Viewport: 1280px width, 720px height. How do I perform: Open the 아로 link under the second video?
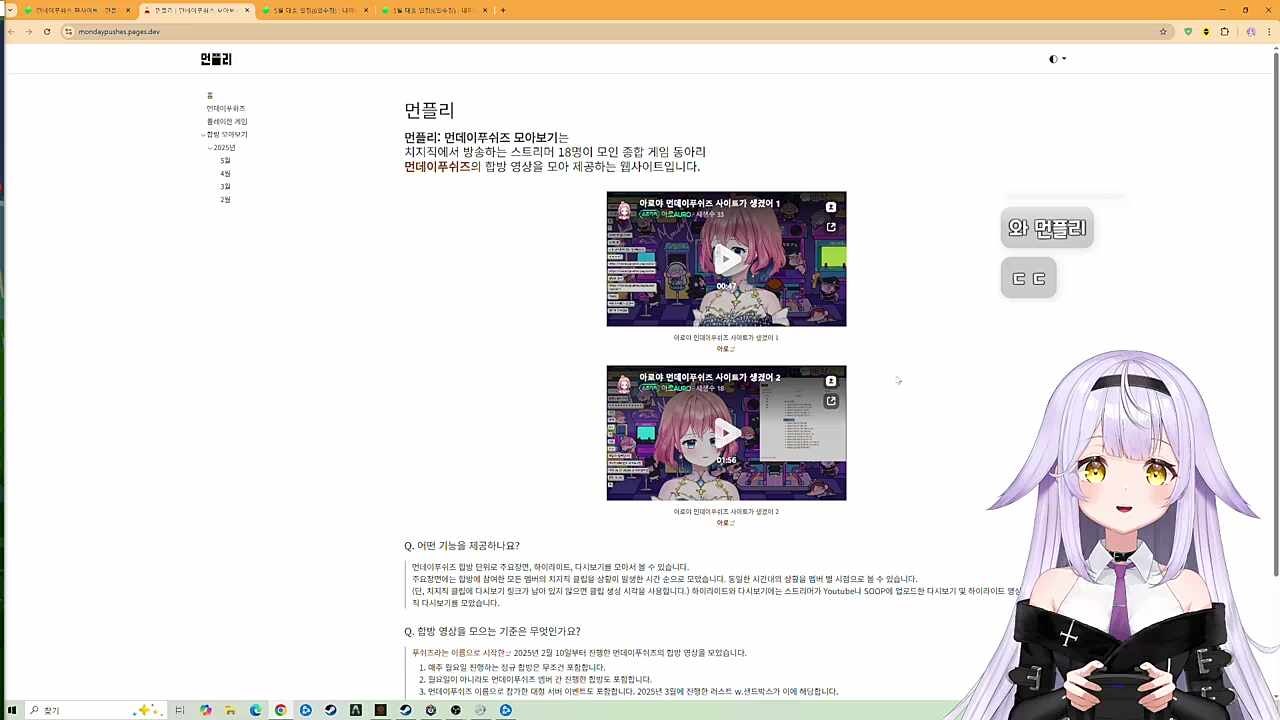click(726, 523)
